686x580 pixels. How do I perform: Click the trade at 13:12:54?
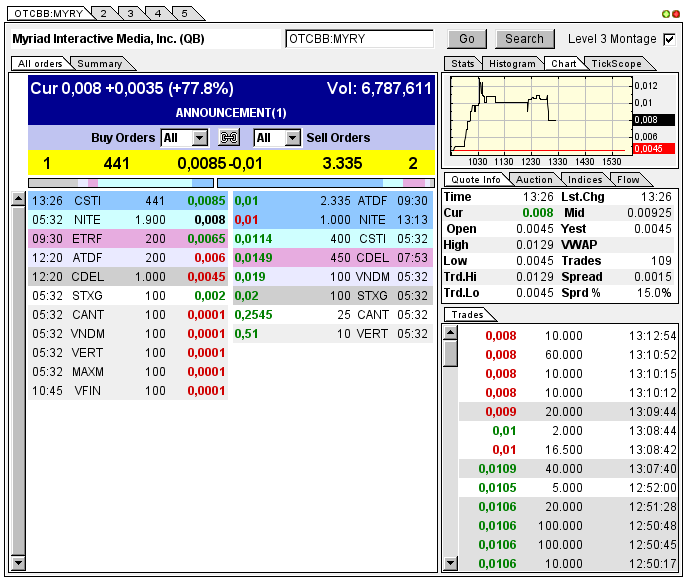pyautogui.click(x=568, y=335)
